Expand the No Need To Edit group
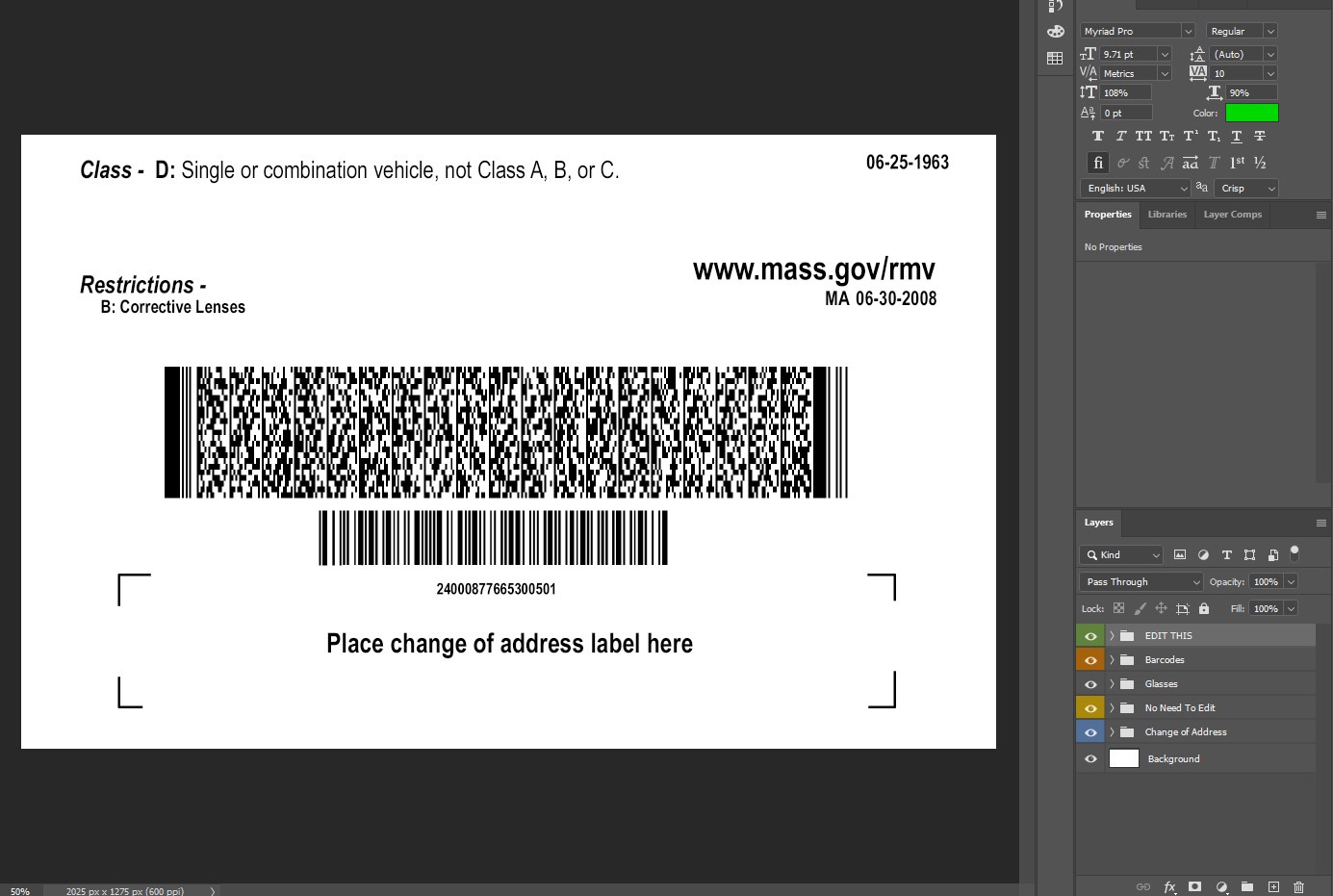 (x=1112, y=708)
